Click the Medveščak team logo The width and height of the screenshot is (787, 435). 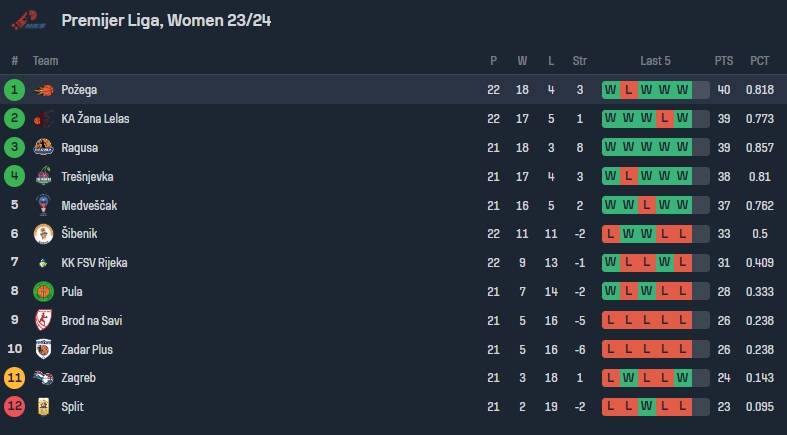click(44, 205)
